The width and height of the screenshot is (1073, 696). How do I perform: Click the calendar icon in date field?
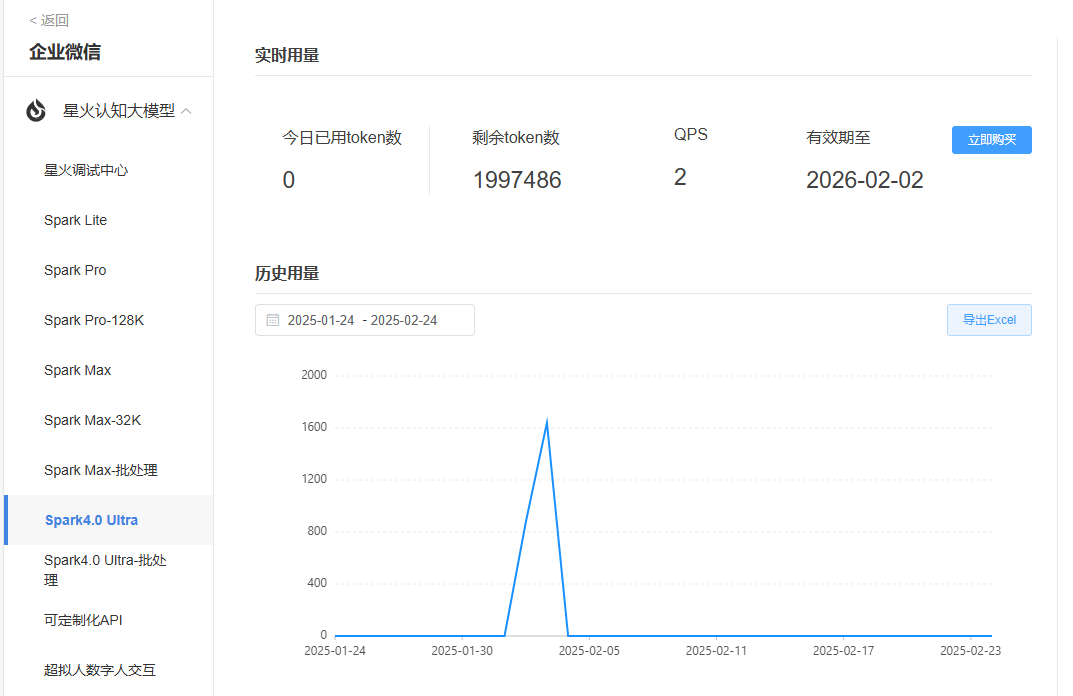pyautogui.click(x=273, y=320)
